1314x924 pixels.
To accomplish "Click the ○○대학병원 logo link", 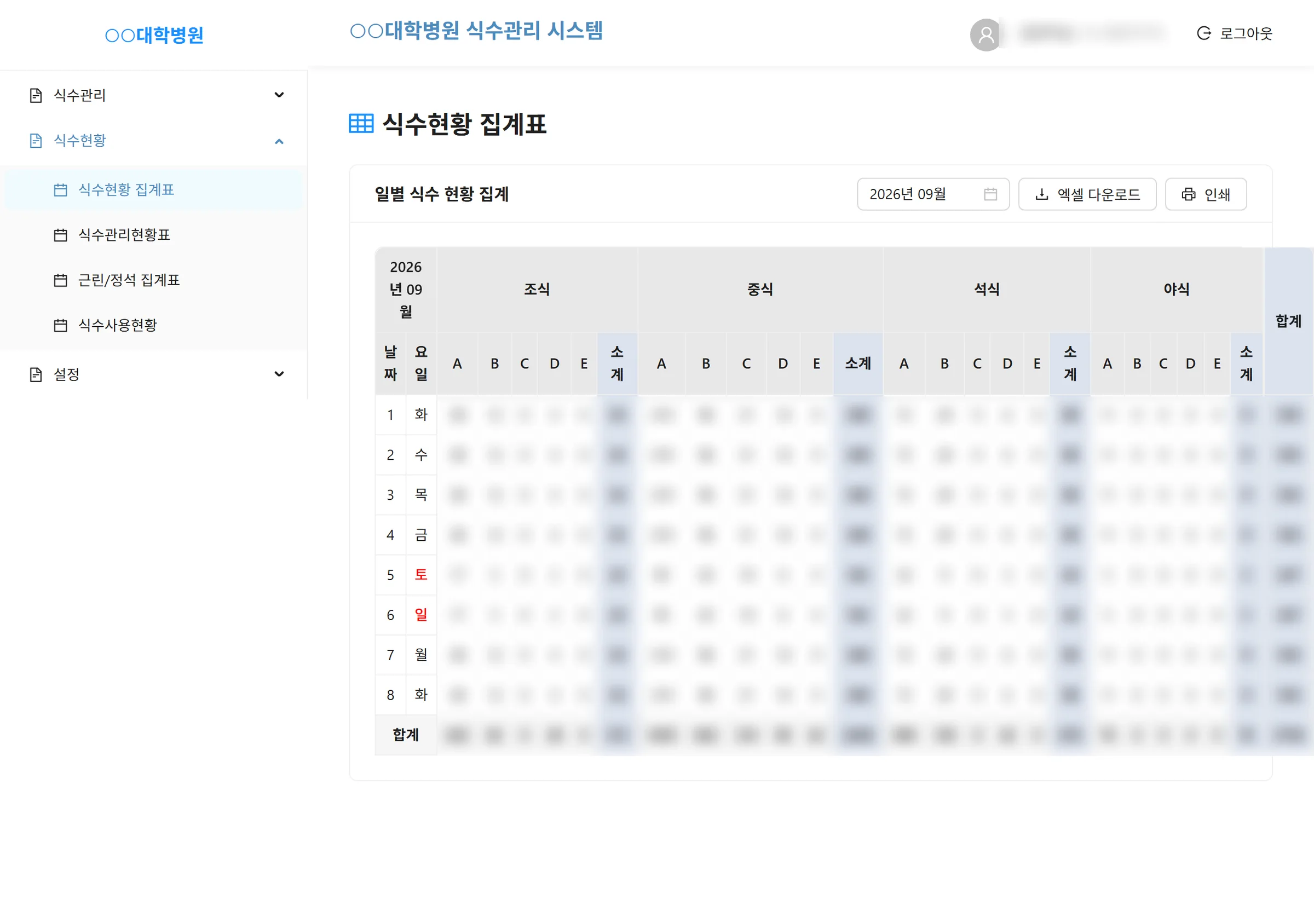I will coord(154,35).
